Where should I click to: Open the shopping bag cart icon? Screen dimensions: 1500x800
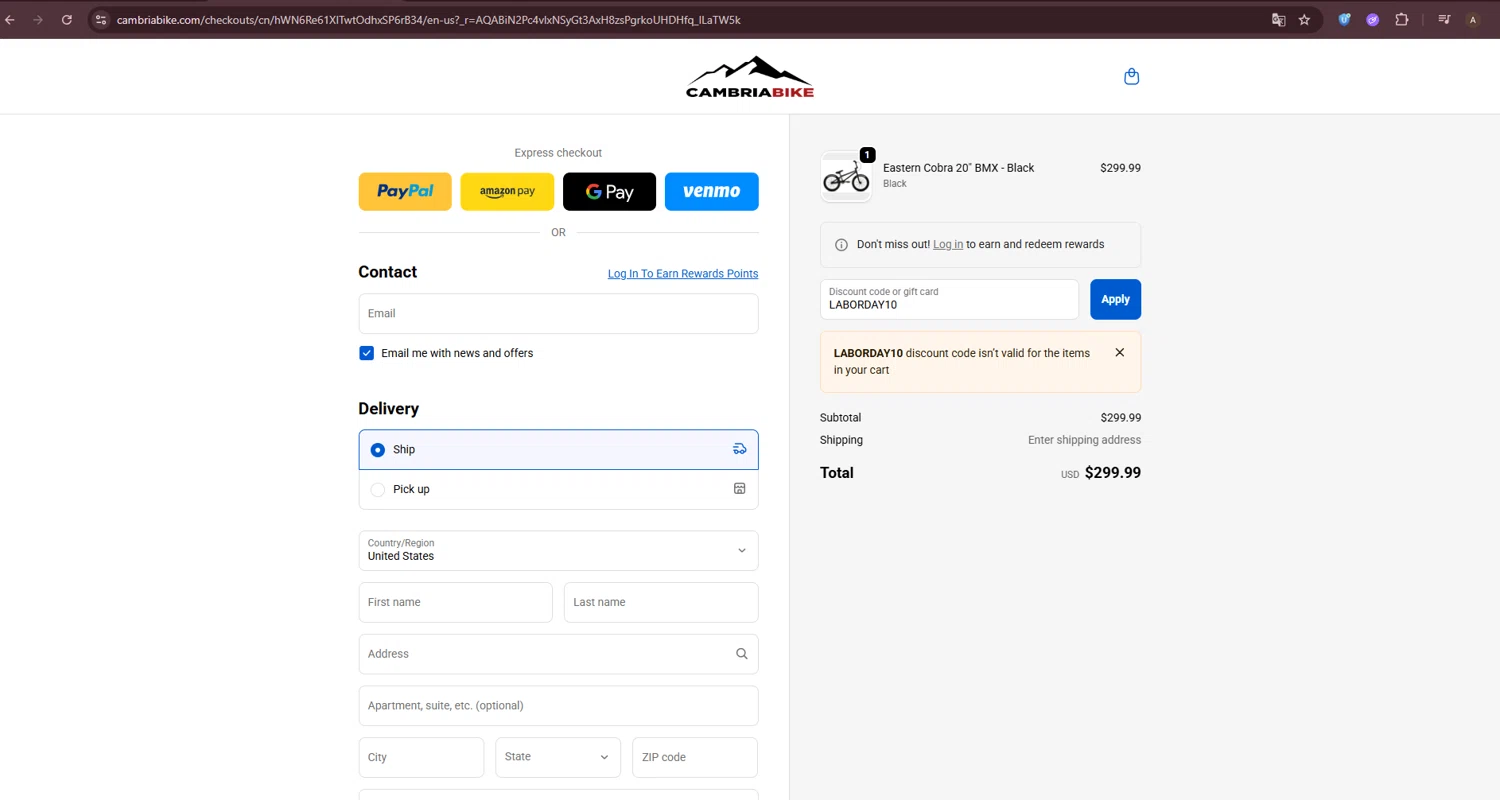point(1131,77)
